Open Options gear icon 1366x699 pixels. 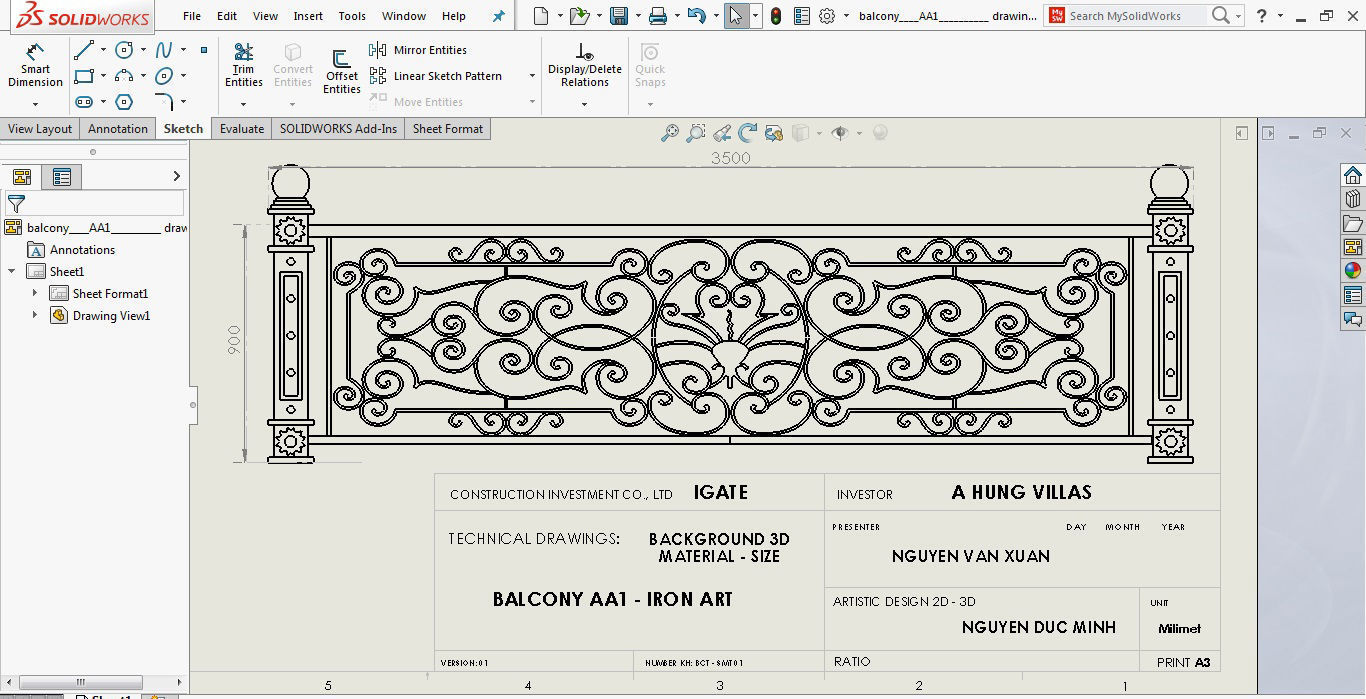click(x=827, y=16)
